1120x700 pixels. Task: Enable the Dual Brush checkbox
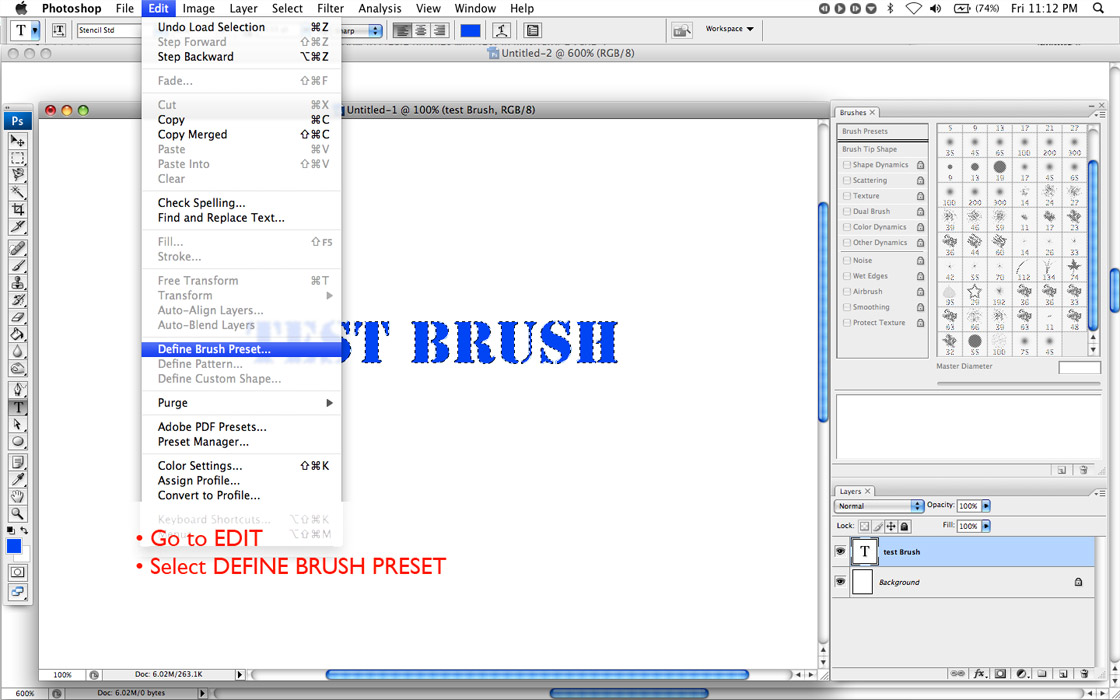tap(847, 211)
